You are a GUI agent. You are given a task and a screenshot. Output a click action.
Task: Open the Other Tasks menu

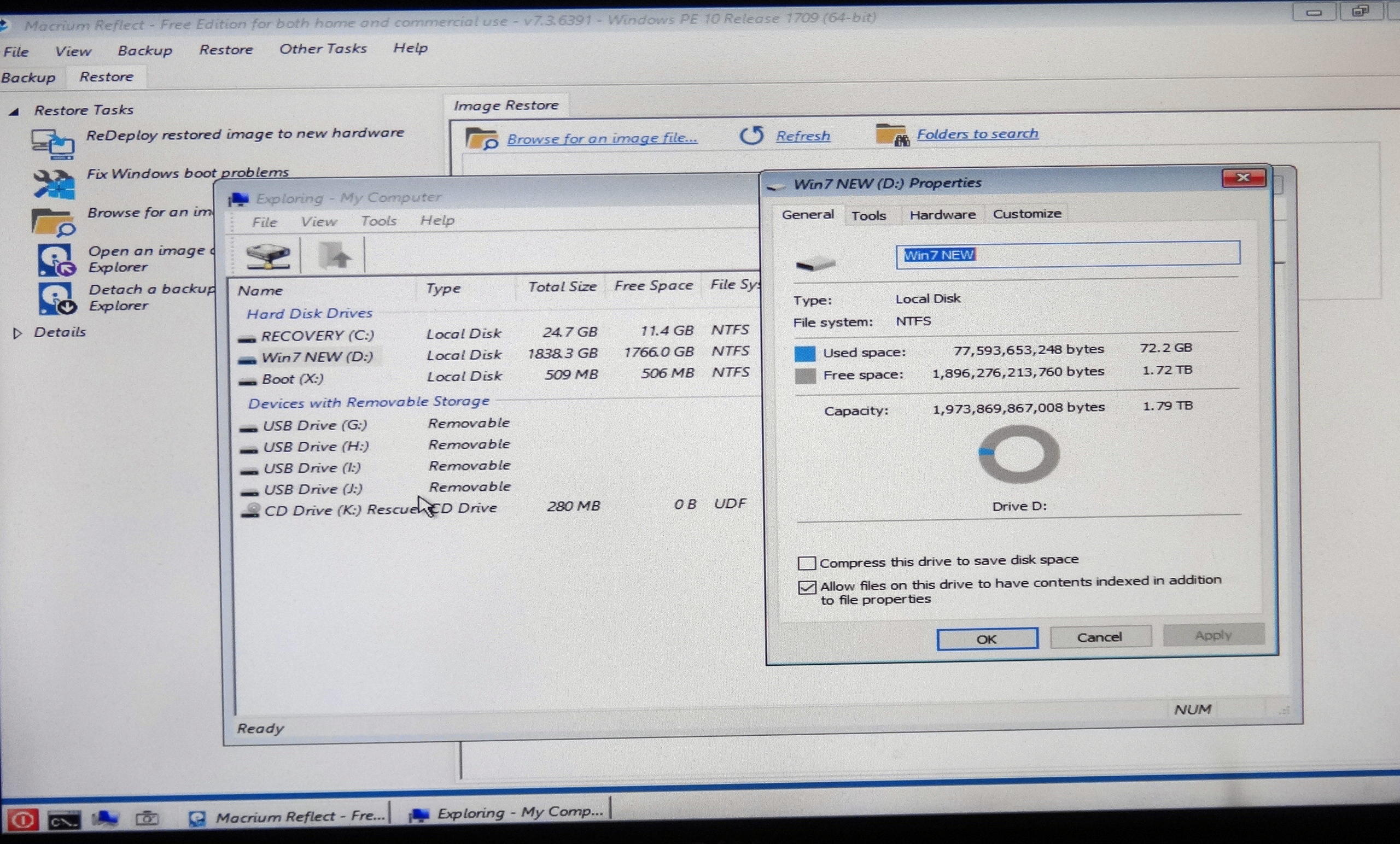pyautogui.click(x=323, y=49)
